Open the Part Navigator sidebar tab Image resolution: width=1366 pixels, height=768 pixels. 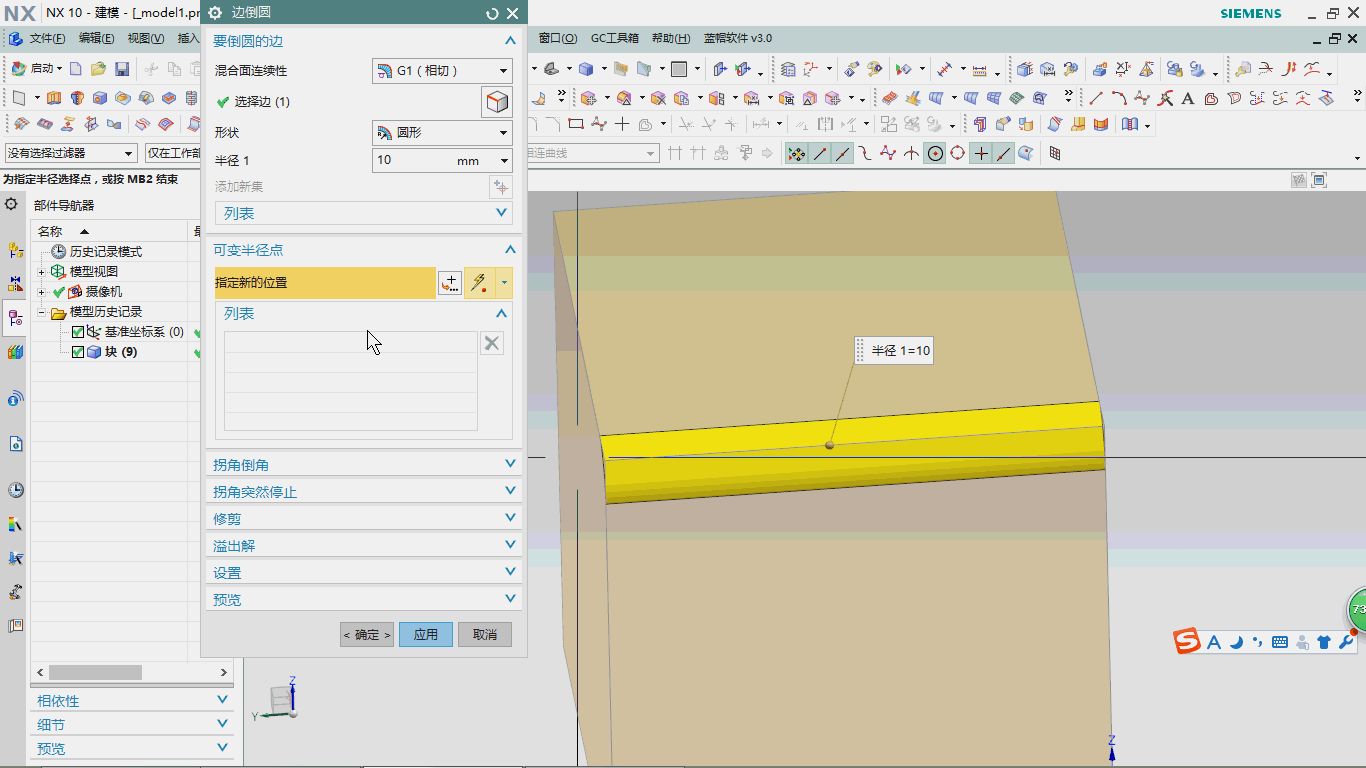pos(15,318)
